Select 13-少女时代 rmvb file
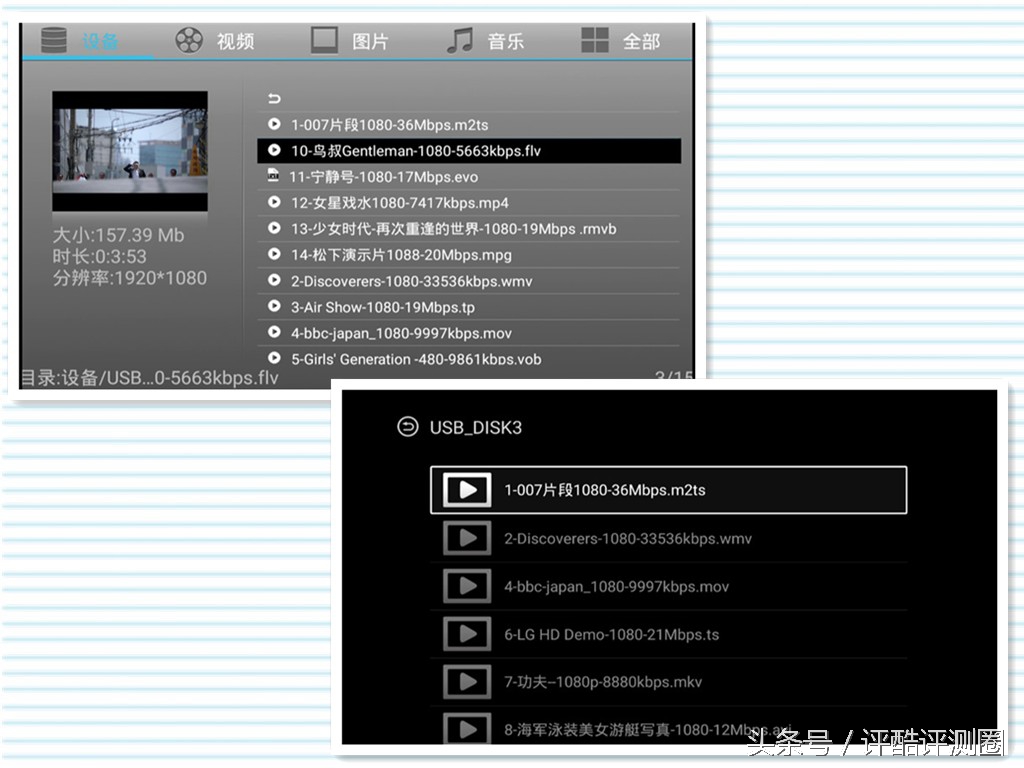The image size is (1024, 768). [x=469, y=229]
